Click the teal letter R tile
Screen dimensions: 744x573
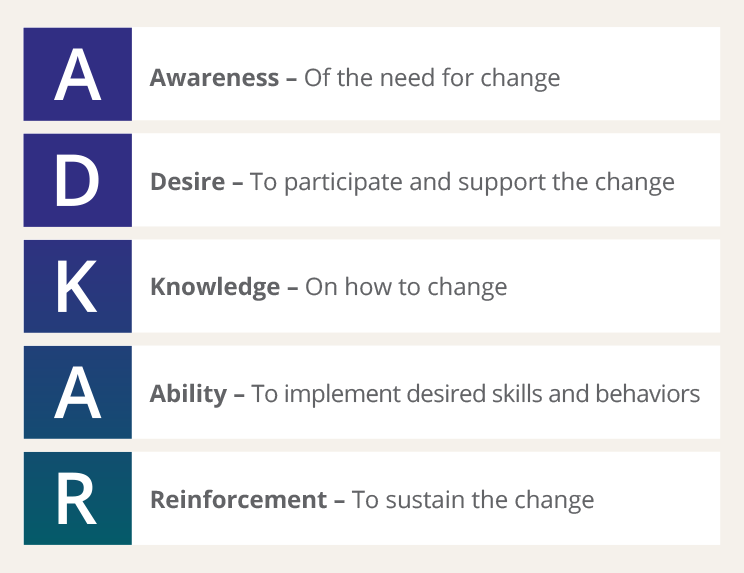[78, 498]
